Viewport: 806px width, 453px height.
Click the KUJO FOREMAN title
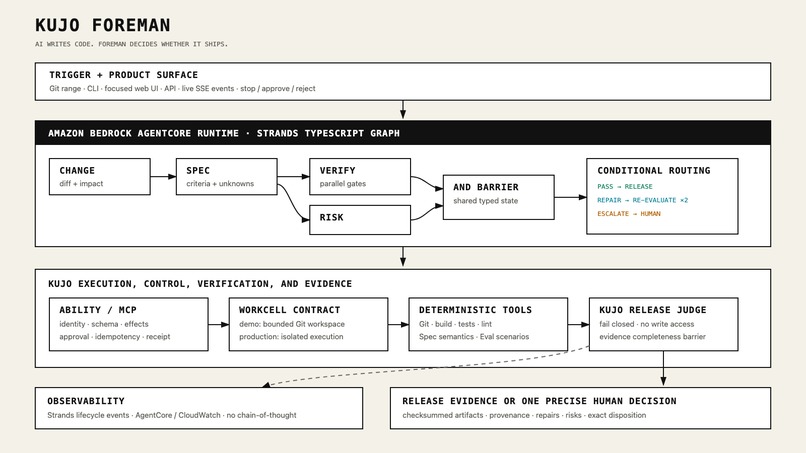point(103,25)
